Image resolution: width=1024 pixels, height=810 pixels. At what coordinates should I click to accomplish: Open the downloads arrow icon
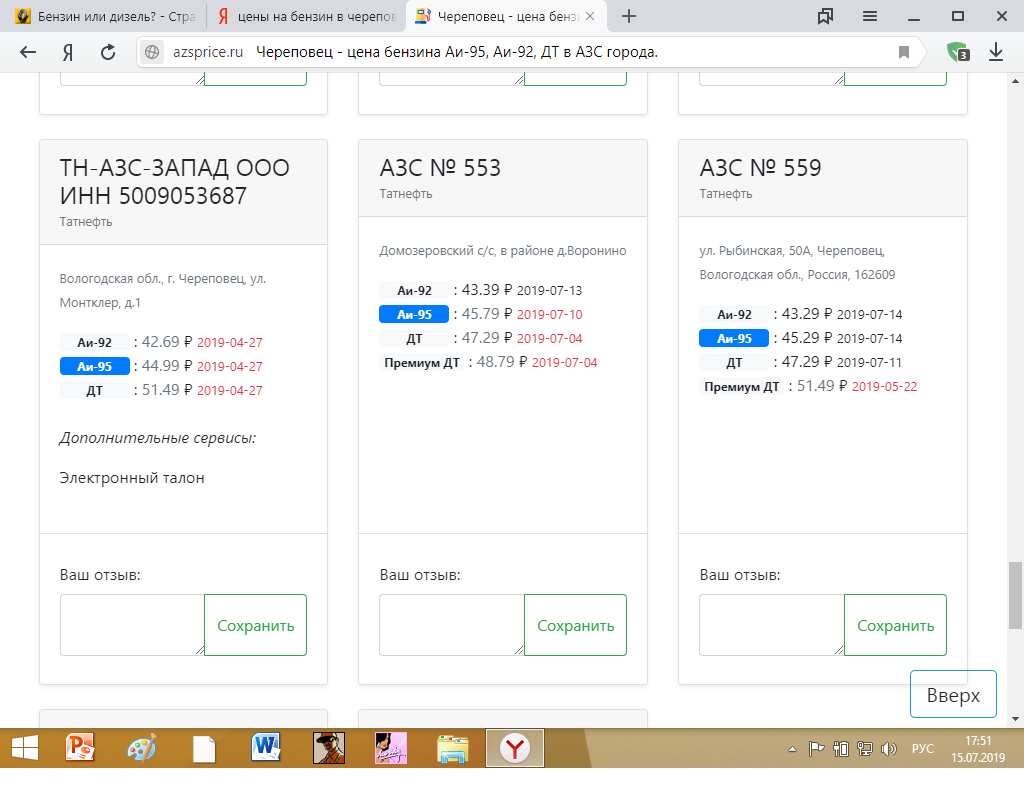click(x=996, y=52)
